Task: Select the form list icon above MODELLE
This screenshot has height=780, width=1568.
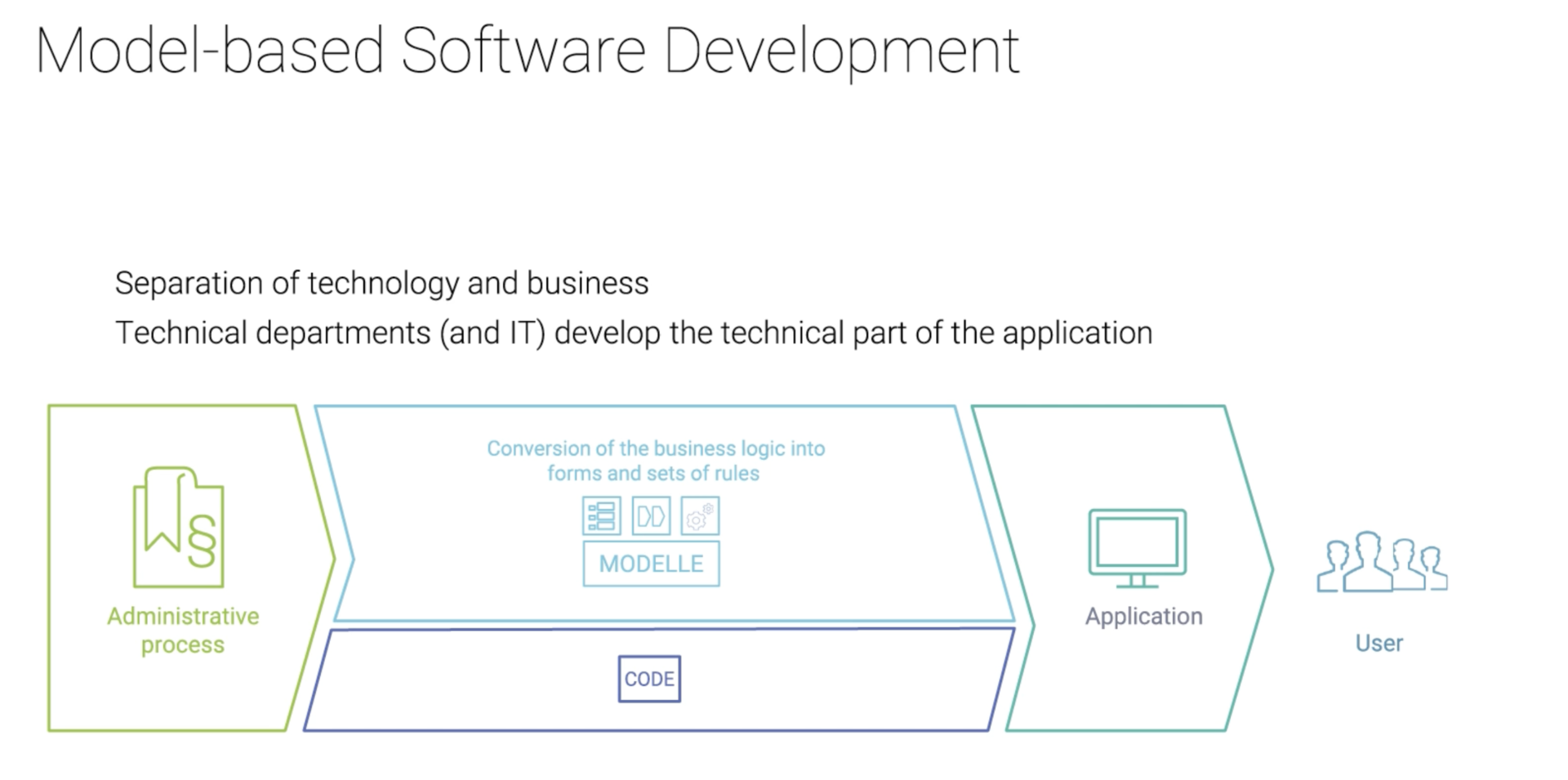Action: 601,516
